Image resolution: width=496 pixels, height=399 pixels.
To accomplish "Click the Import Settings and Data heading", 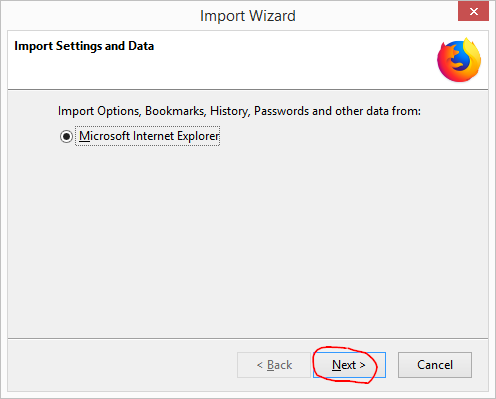I will click(x=84, y=46).
